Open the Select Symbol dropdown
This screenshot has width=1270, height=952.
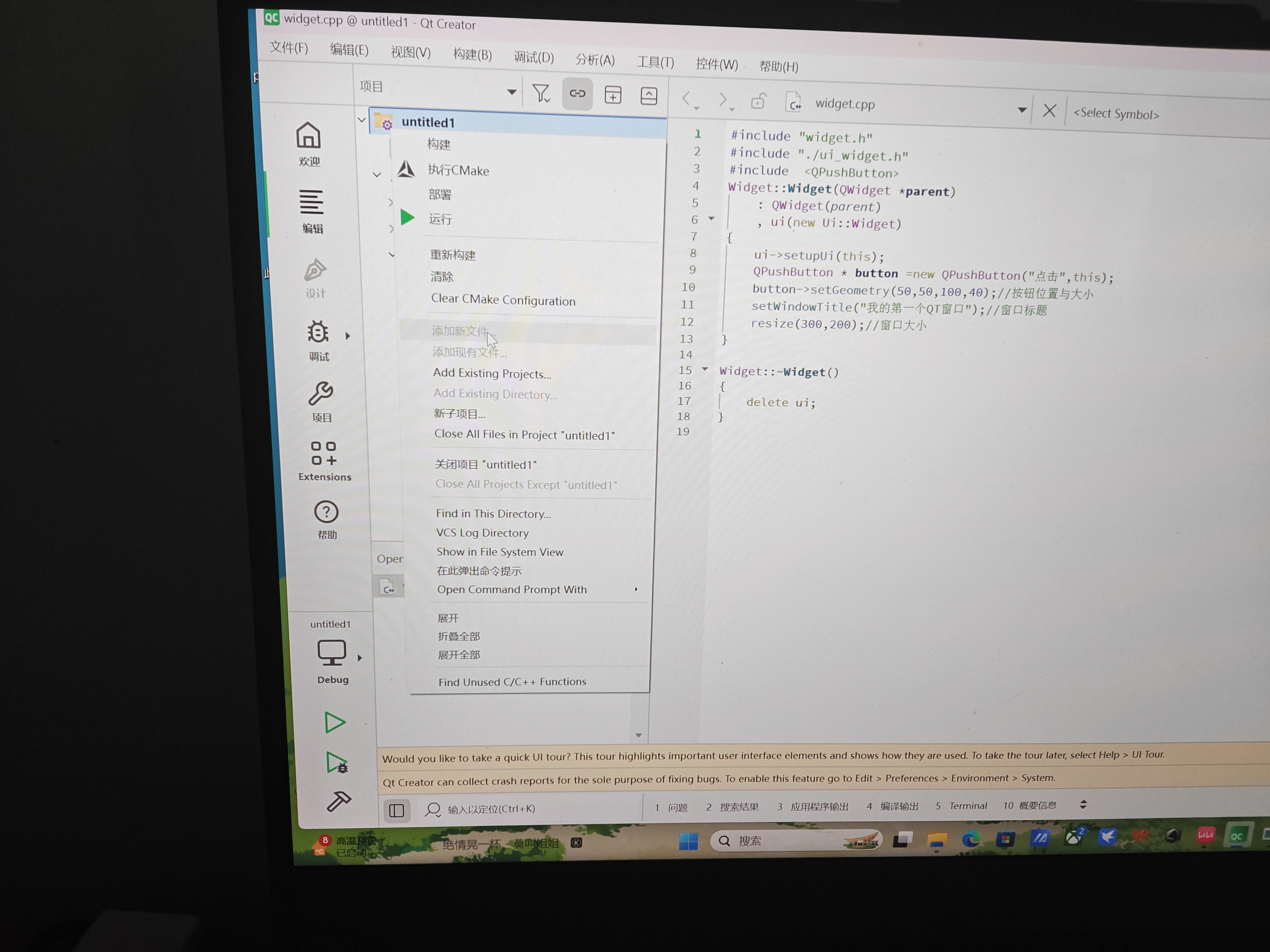[1116, 114]
